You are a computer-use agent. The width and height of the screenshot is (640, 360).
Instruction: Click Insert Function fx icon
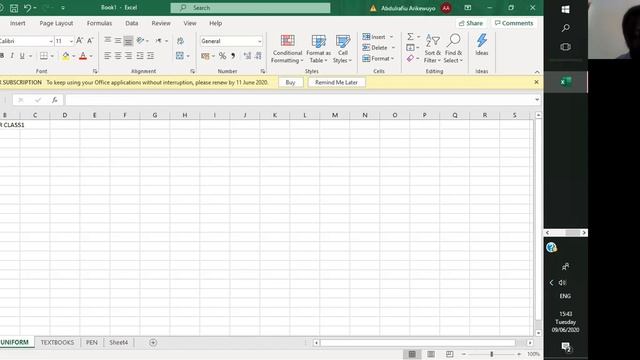[x=54, y=100]
